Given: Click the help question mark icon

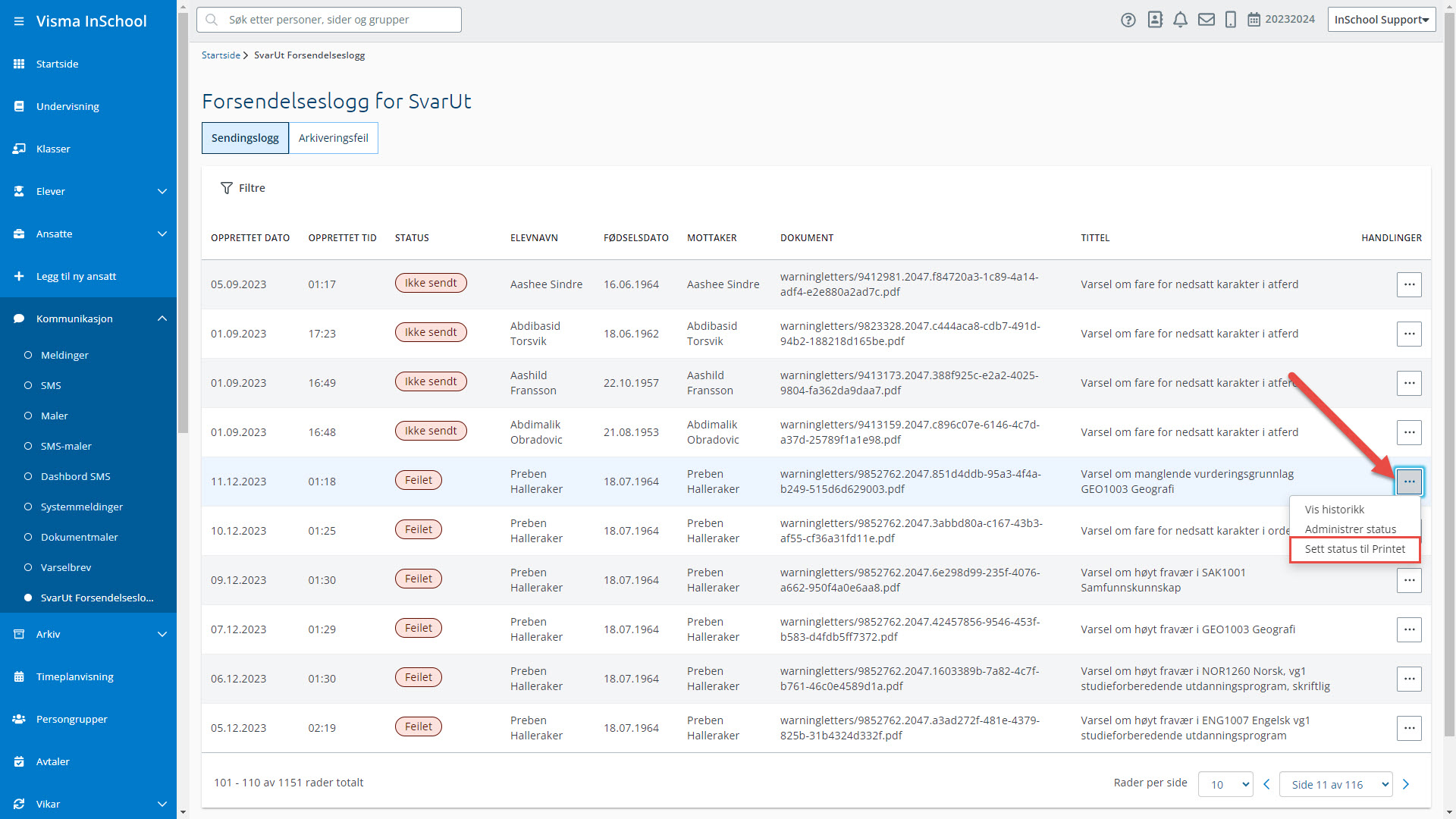Looking at the screenshot, I should coord(1128,20).
